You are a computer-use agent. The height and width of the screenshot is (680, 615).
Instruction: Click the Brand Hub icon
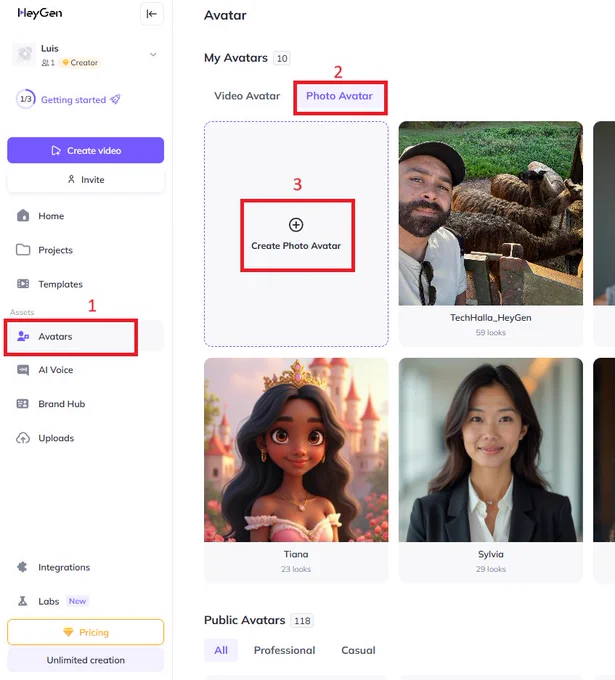(23, 404)
